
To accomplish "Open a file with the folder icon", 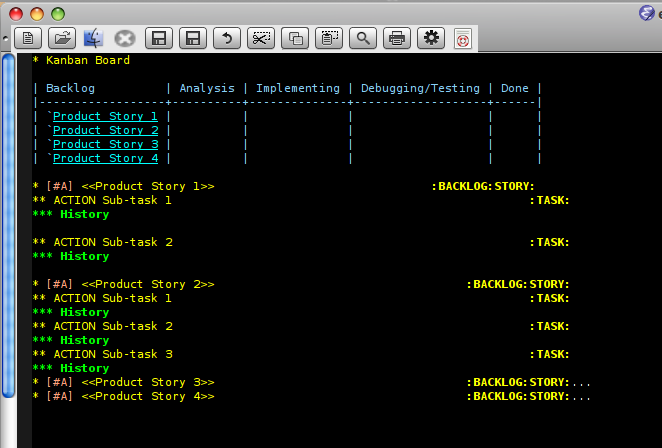I will [62, 38].
